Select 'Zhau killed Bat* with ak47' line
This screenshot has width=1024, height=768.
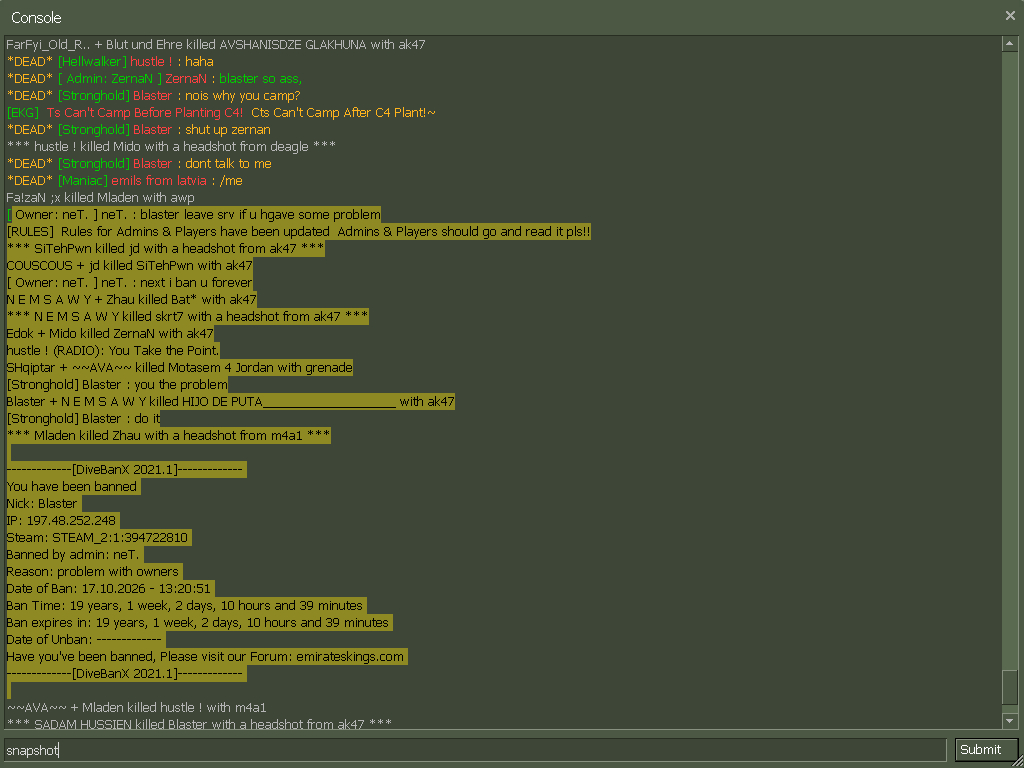(x=131, y=299)
